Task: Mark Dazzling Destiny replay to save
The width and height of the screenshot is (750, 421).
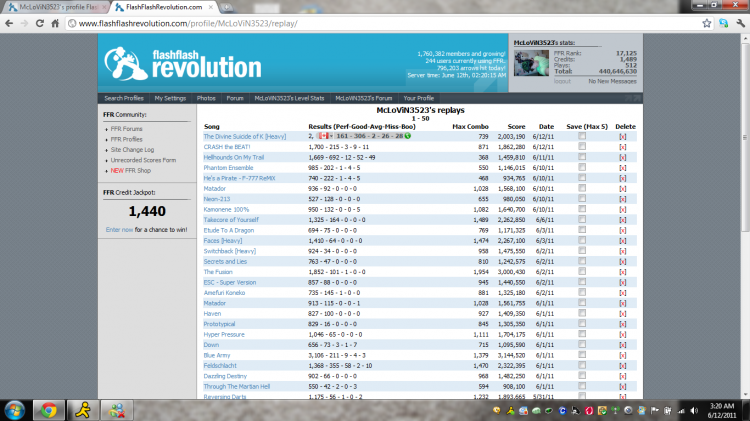Action: click(582, 376)
